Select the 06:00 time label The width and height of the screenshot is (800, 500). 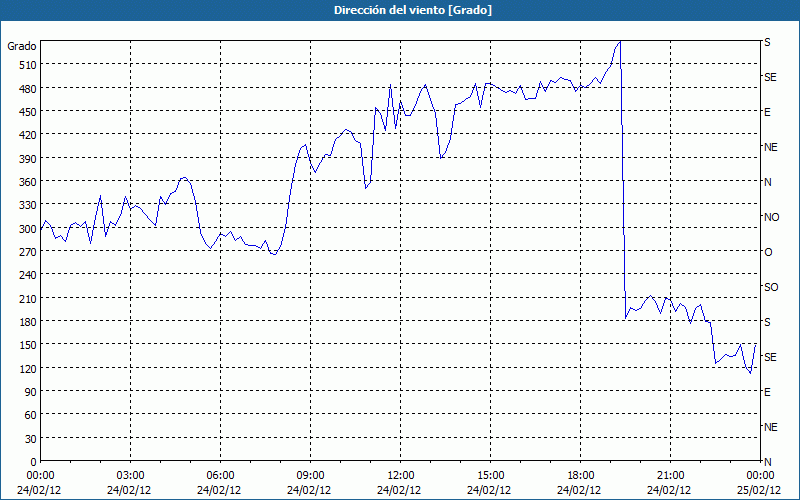tap(220, 476)
